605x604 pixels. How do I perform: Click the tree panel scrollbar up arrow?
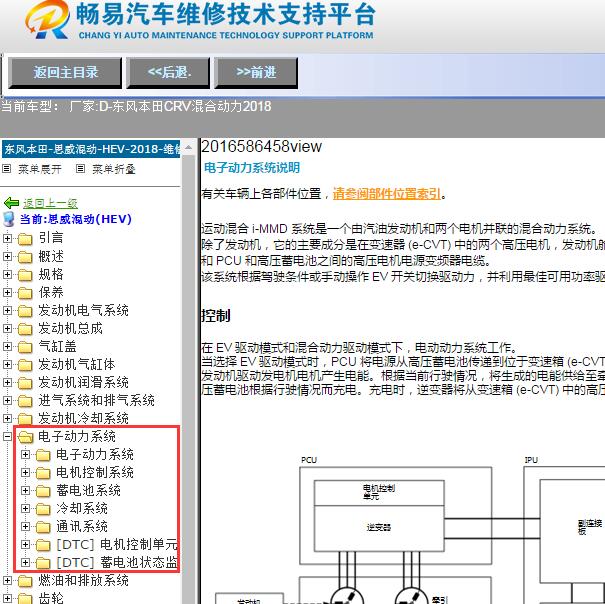click(x=188, y=147)
